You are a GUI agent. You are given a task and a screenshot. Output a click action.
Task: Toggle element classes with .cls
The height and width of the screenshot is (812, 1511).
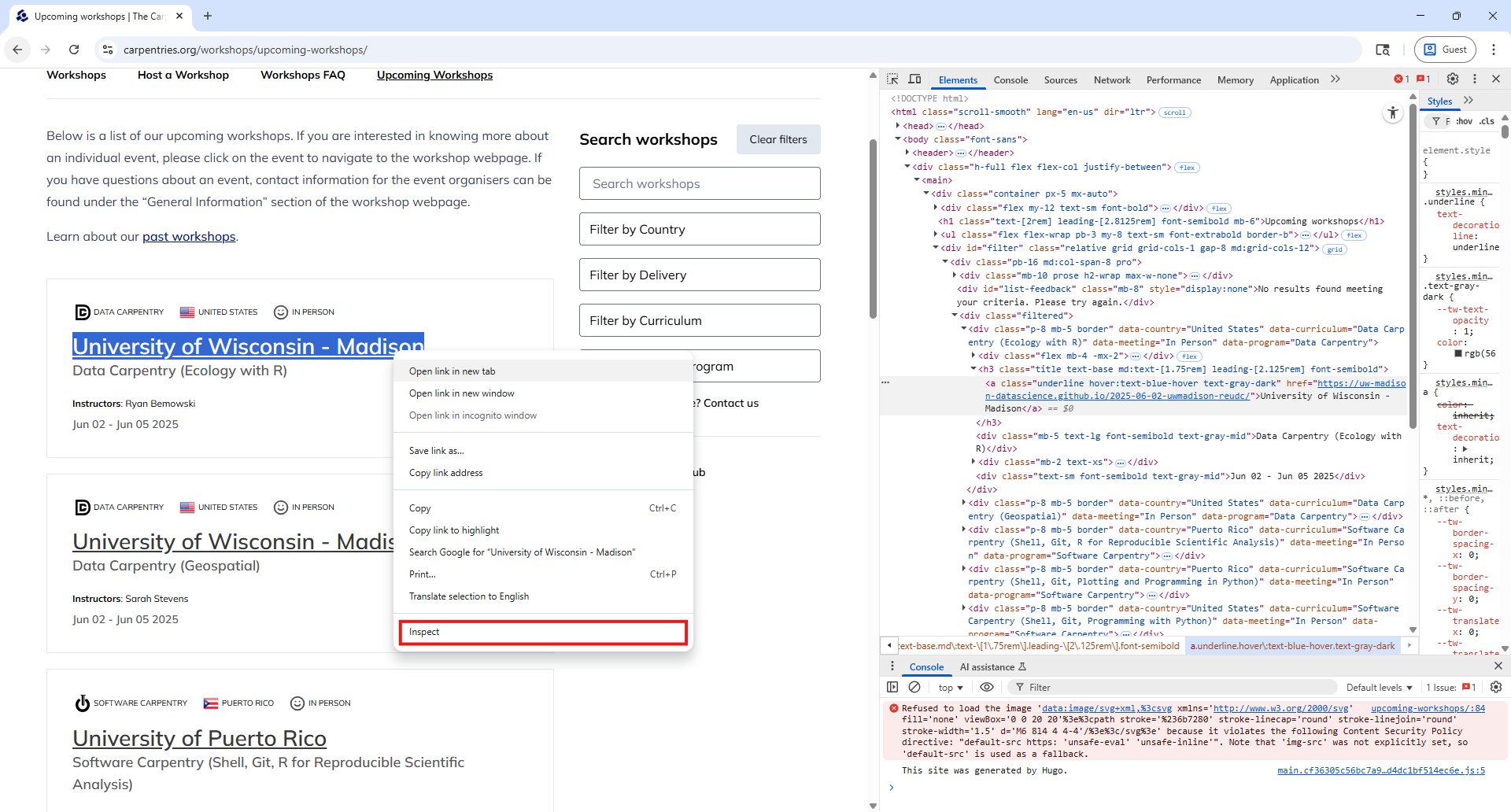coord(1487,120)
